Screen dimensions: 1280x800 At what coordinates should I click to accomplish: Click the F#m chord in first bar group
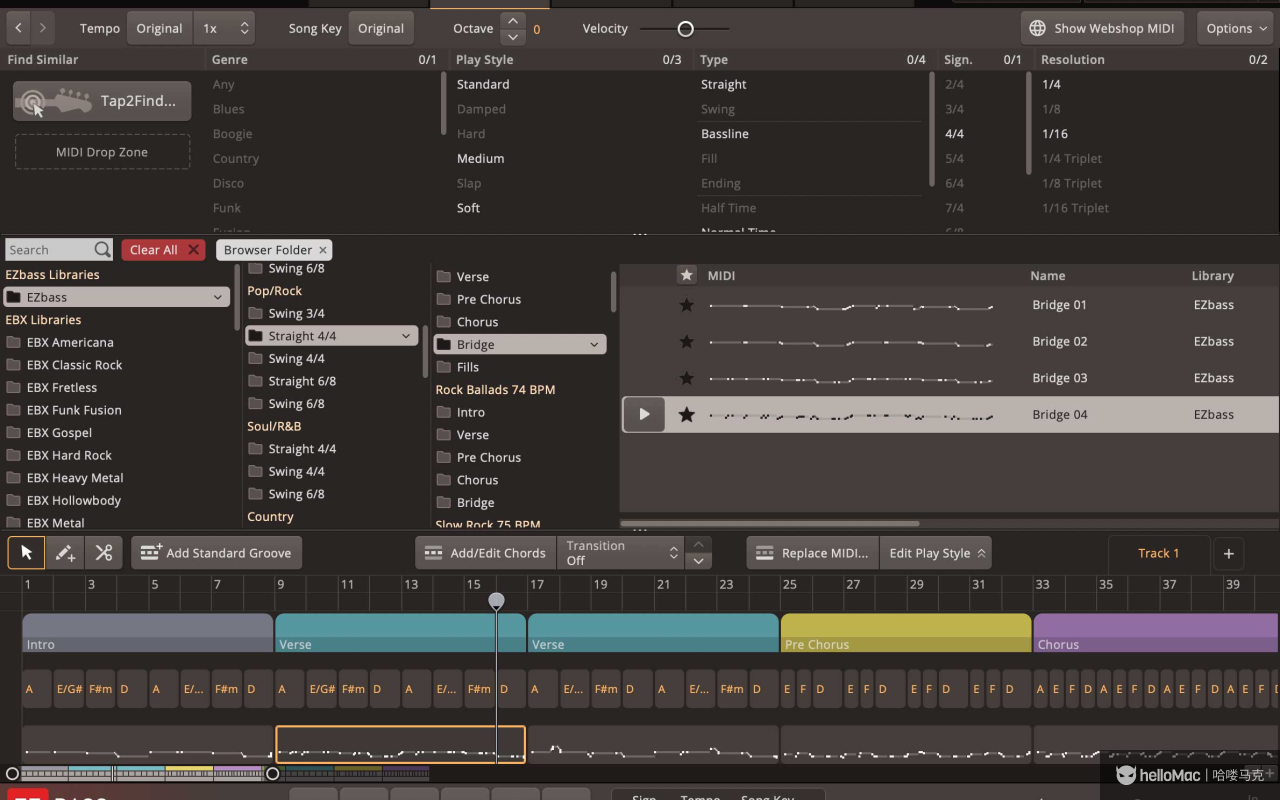100,689
